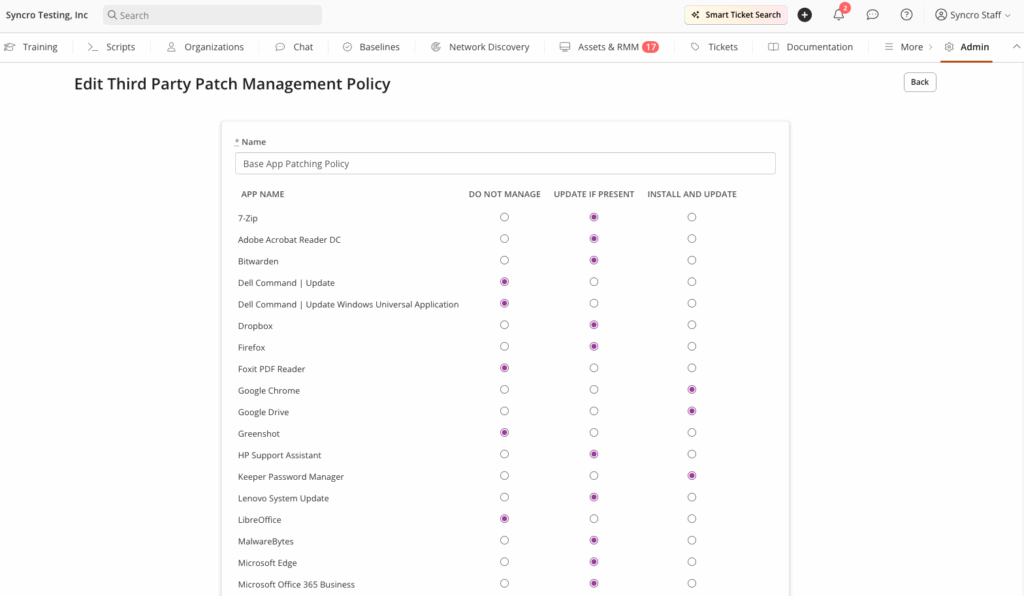Set Google Chrome to Do Not Manage
This screenshot has width=1024, height=596.
[x=504, y=390]
